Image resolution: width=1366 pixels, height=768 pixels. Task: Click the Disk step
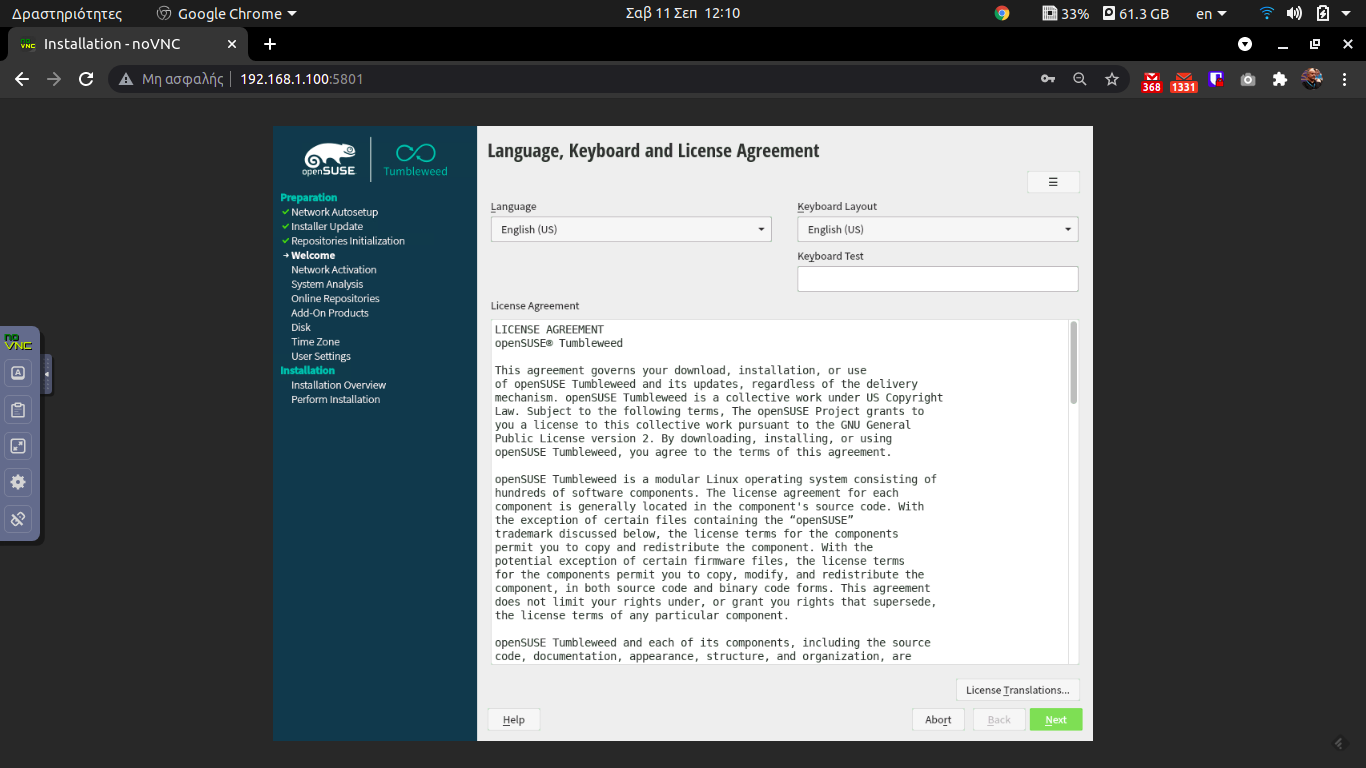point(301,328)
